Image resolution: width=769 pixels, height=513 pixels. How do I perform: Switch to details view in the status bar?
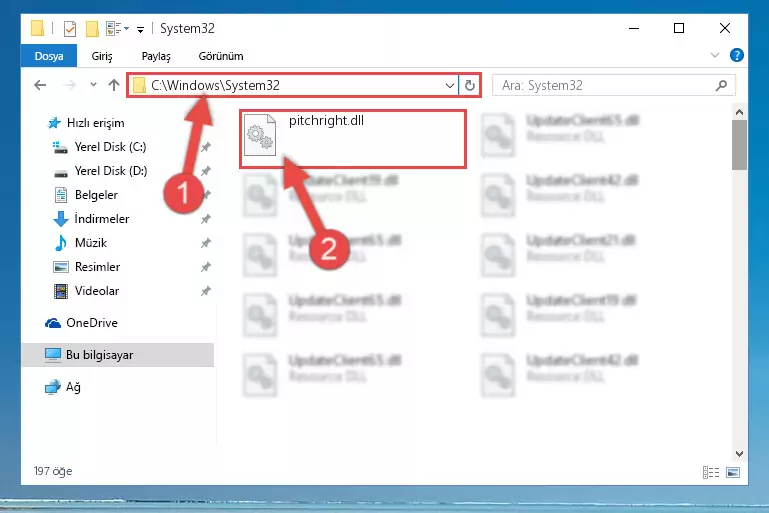click(x=711, y=472)
